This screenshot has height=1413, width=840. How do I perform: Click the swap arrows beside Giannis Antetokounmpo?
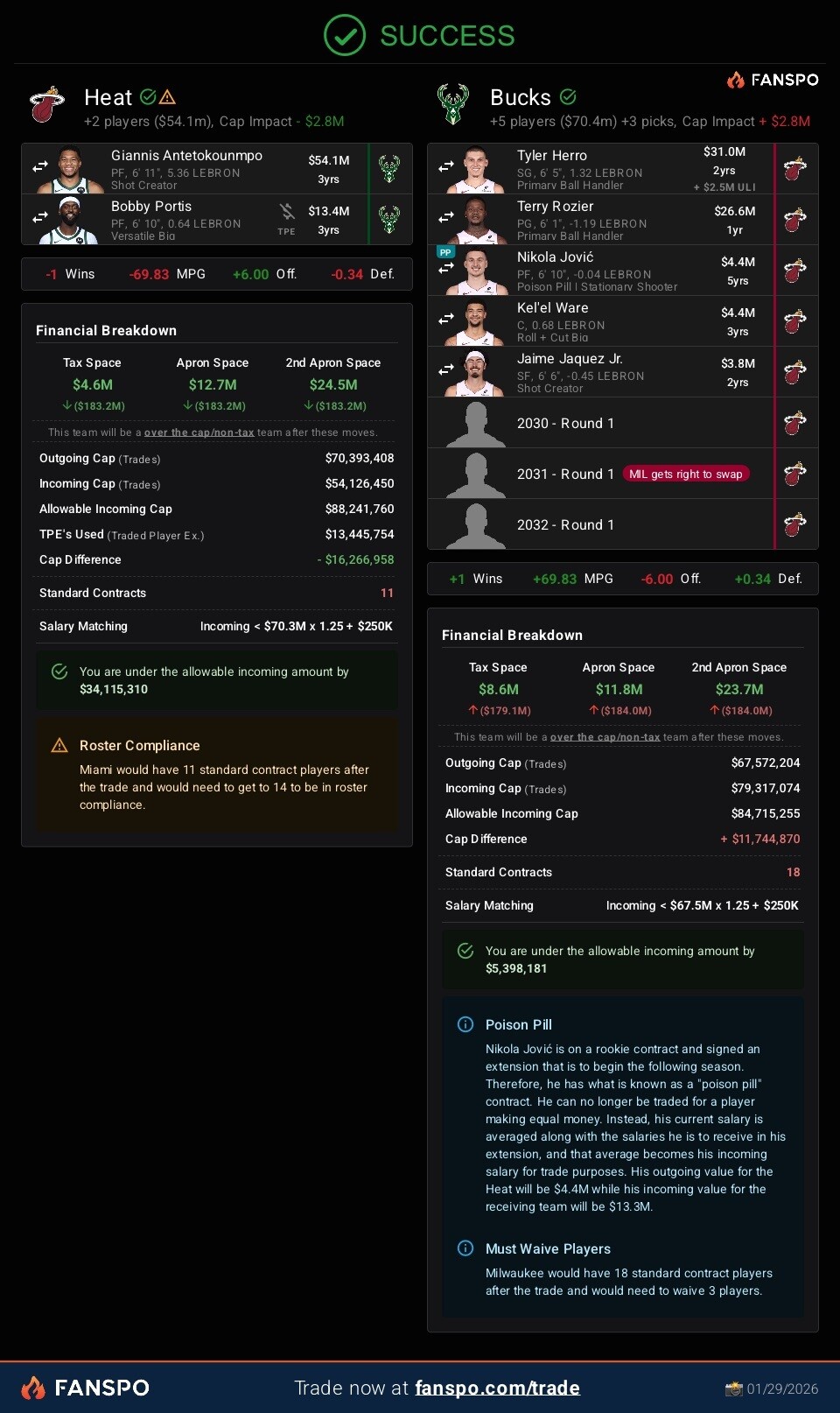pyautogui.click(x=40, y=165)
